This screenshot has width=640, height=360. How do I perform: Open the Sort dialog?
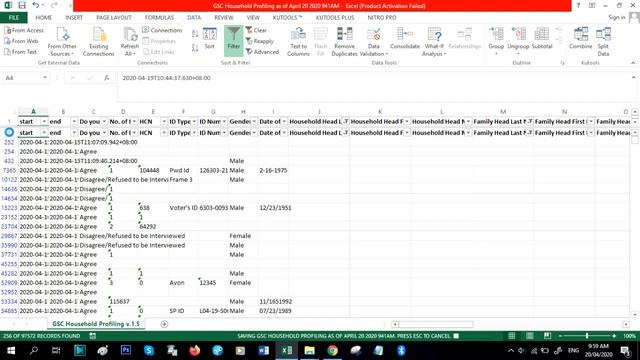click(x=209, y=39)
